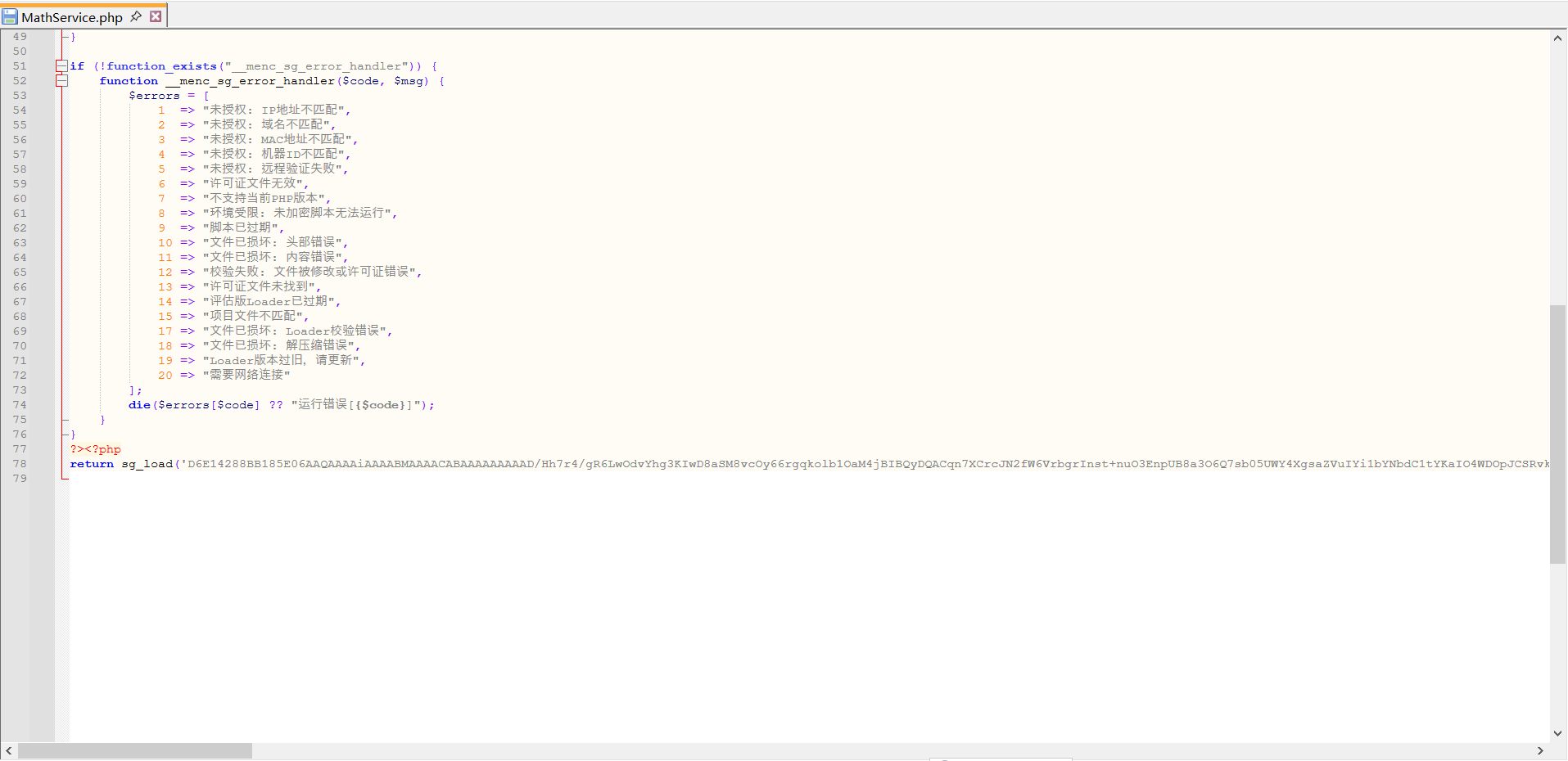
Task: Click array key 20 on line 72
Action: [165, 376]
